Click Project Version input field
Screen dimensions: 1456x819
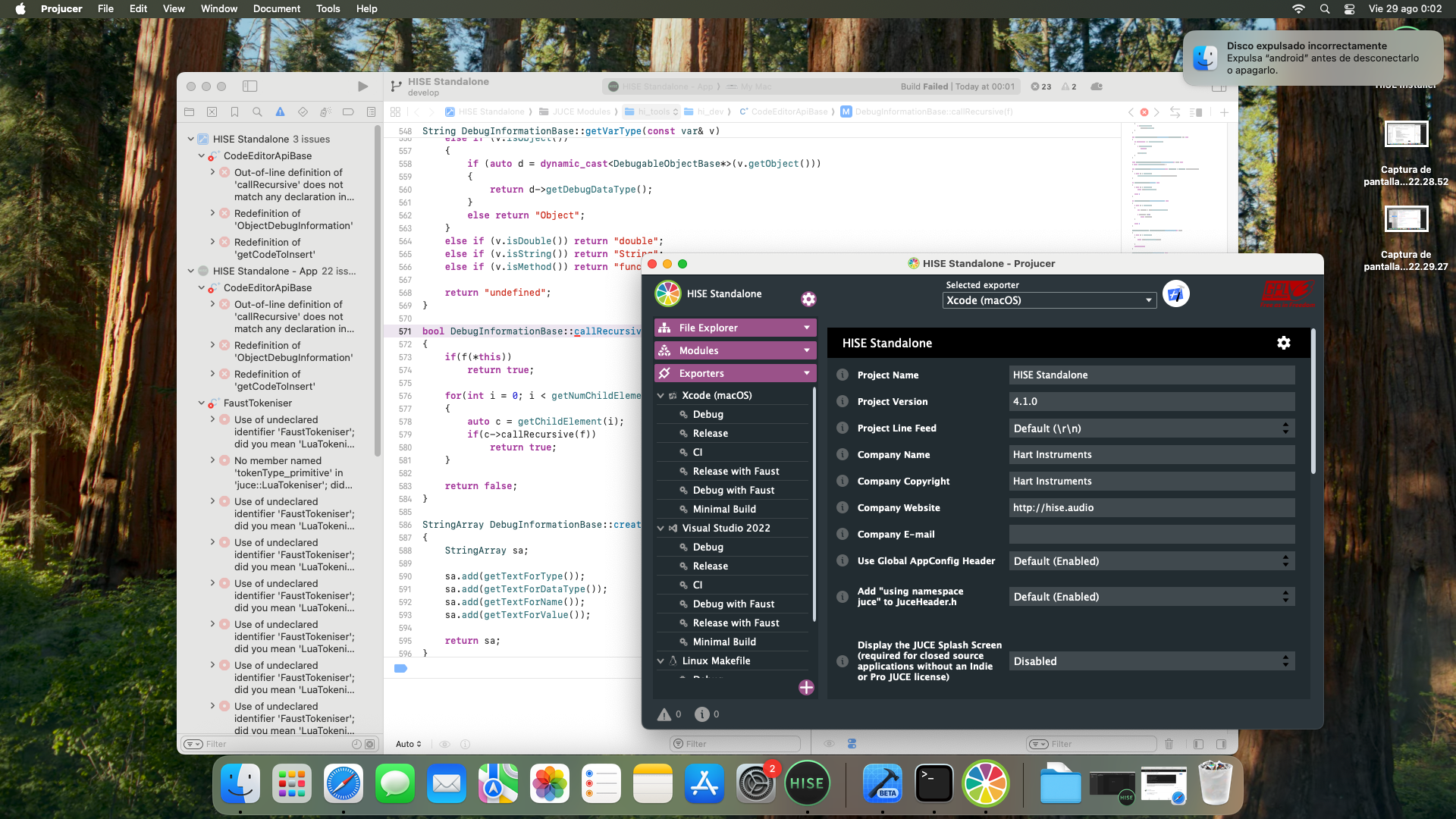1151,402
